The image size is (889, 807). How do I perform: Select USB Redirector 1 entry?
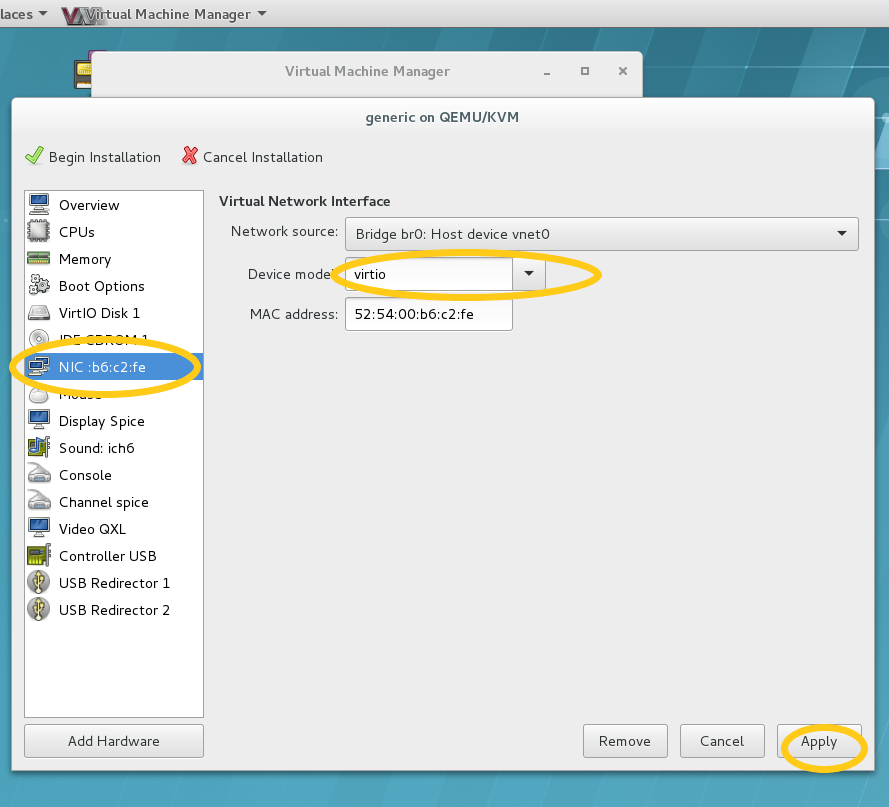pyautogui.click(x=114, y=583)
